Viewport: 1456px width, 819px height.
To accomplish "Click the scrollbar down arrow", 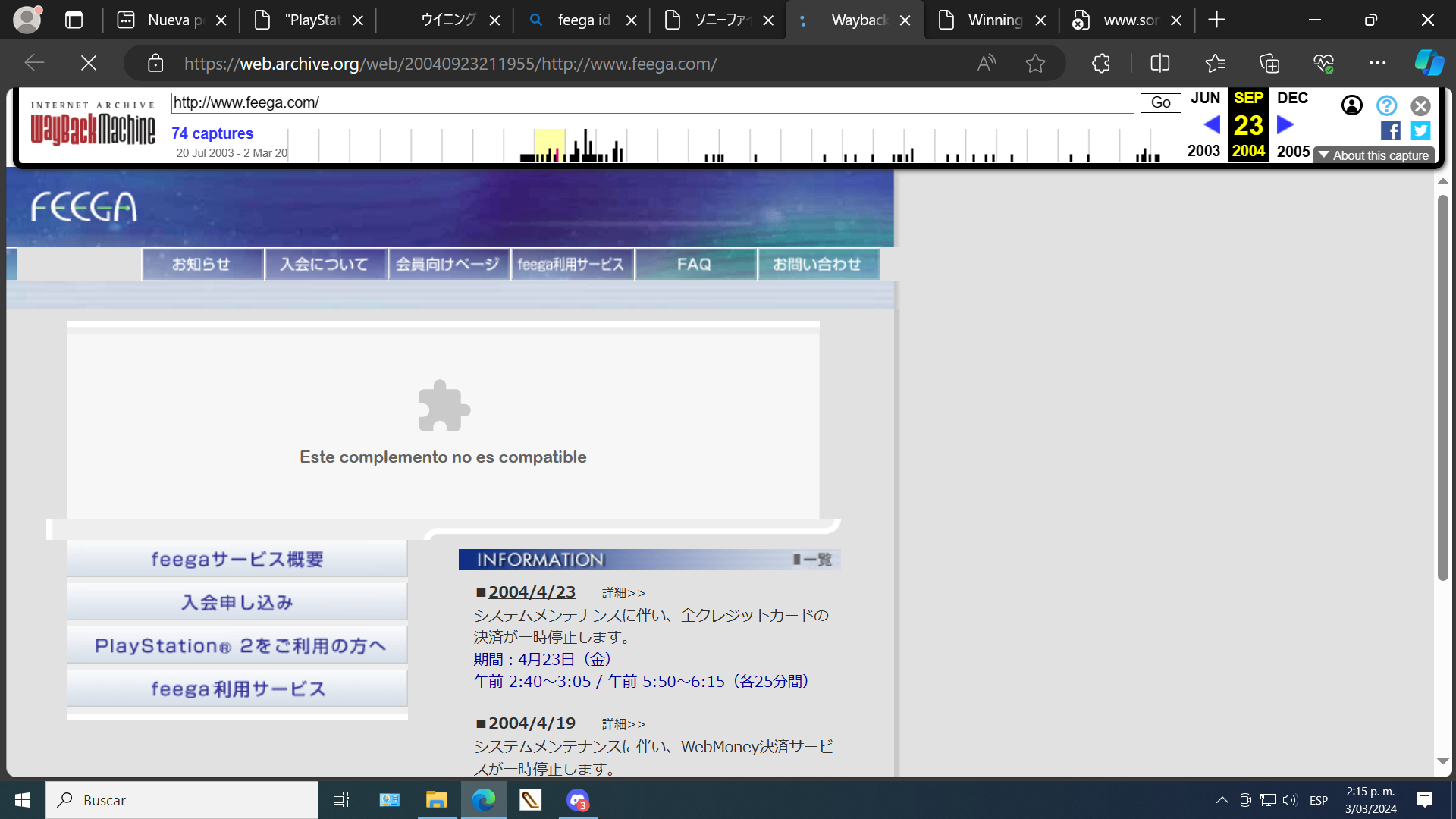I will (1442, 761).
